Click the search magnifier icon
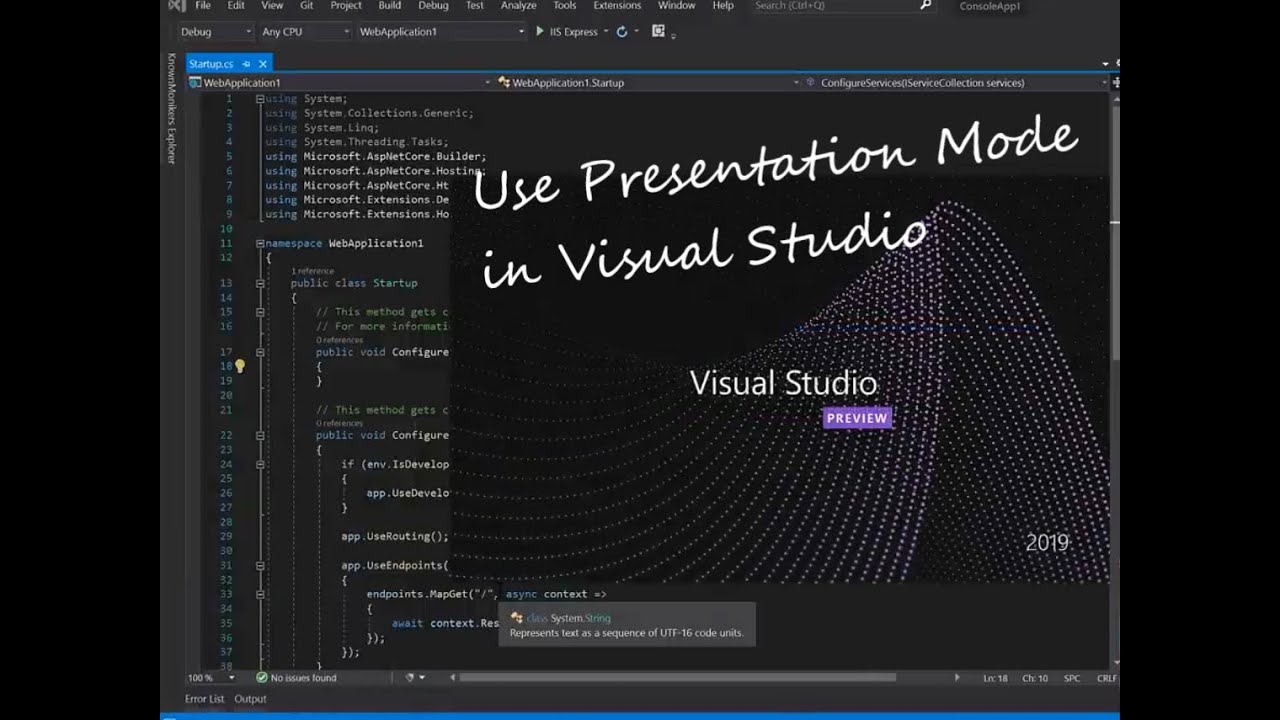The image size is (1280, 720). (x=925, y=5)
